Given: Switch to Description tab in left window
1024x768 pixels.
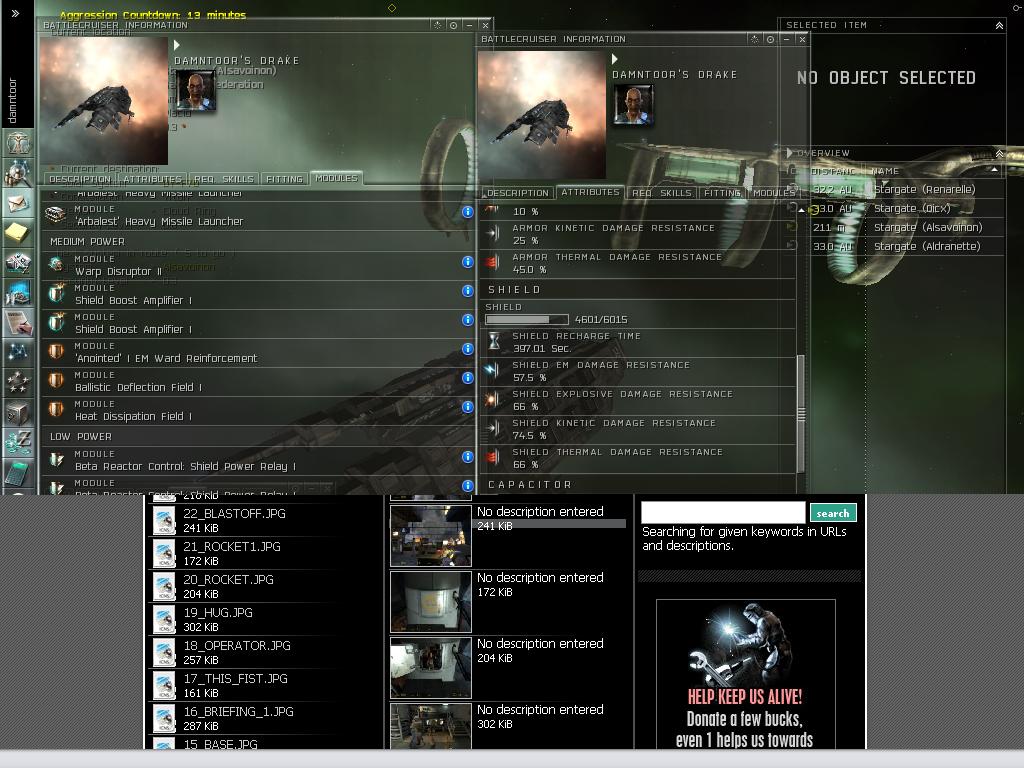Looking at the screenshot, I should 80,179.
